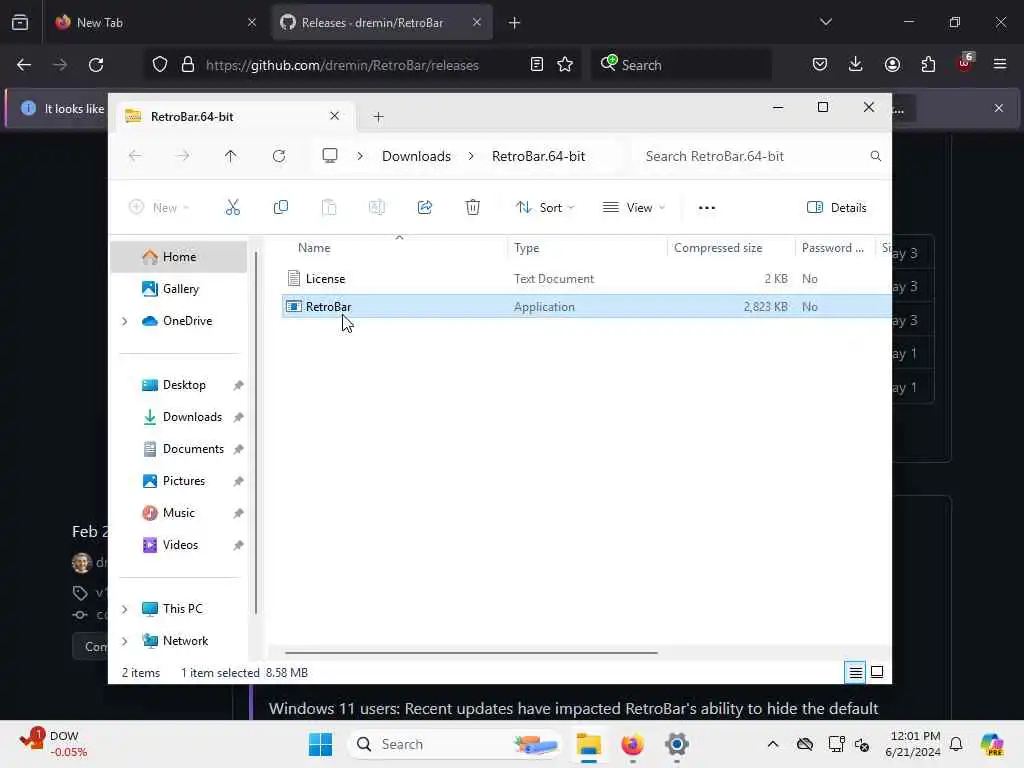Switch to large thumbnails view icon
The height and width of the screenshot is (768, 1024).
tap(877, 672)
